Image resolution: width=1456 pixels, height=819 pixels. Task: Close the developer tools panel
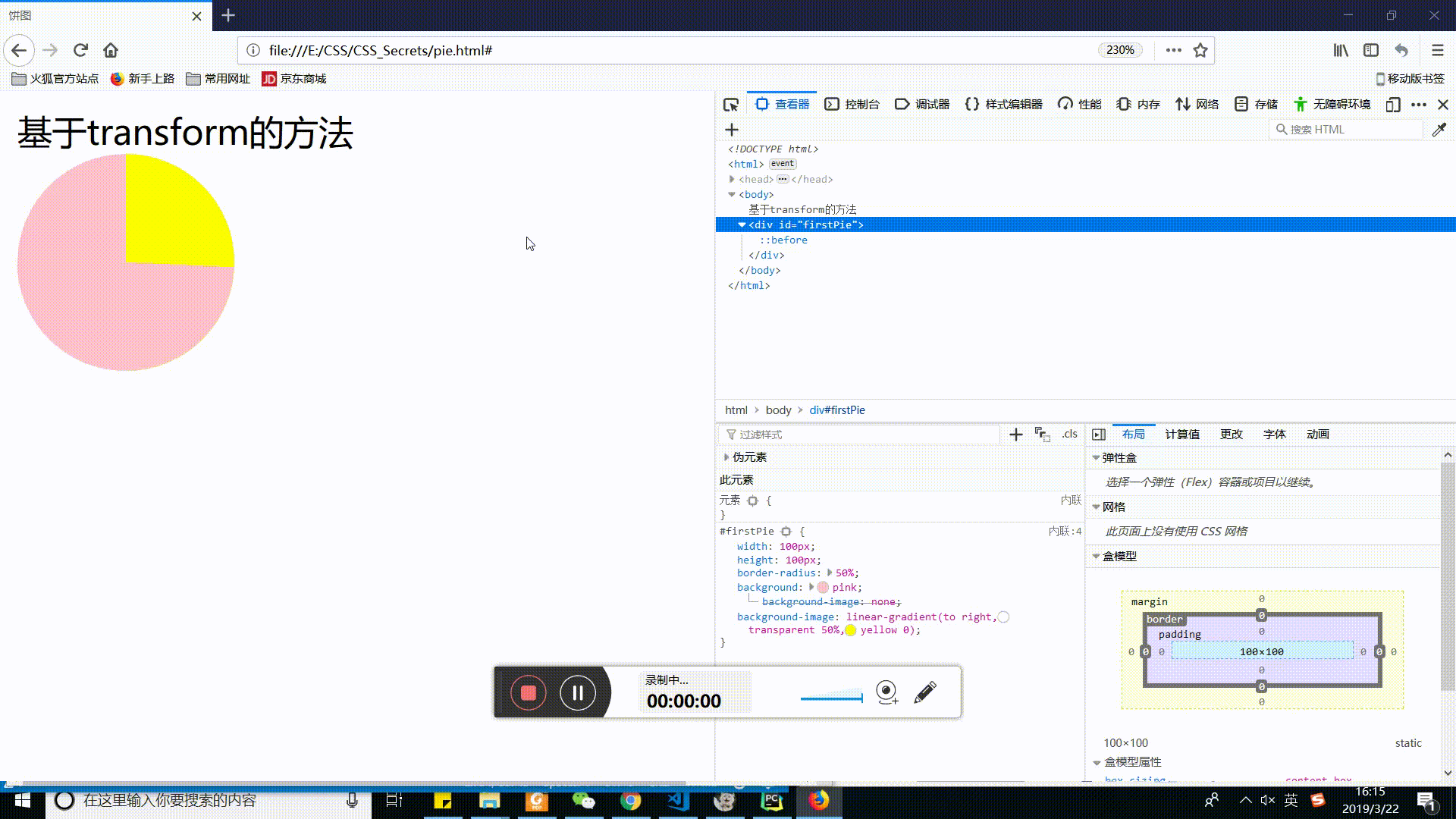[1443, 105]
